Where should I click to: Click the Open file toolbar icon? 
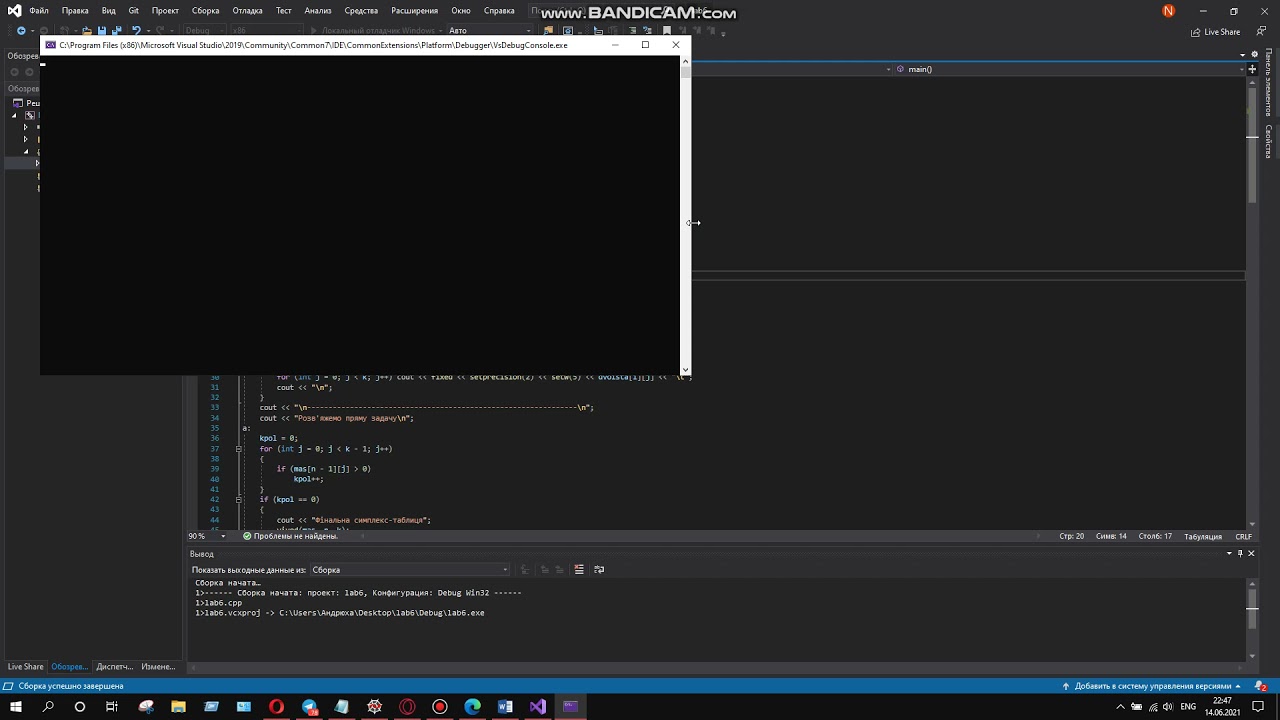(87, 31)
